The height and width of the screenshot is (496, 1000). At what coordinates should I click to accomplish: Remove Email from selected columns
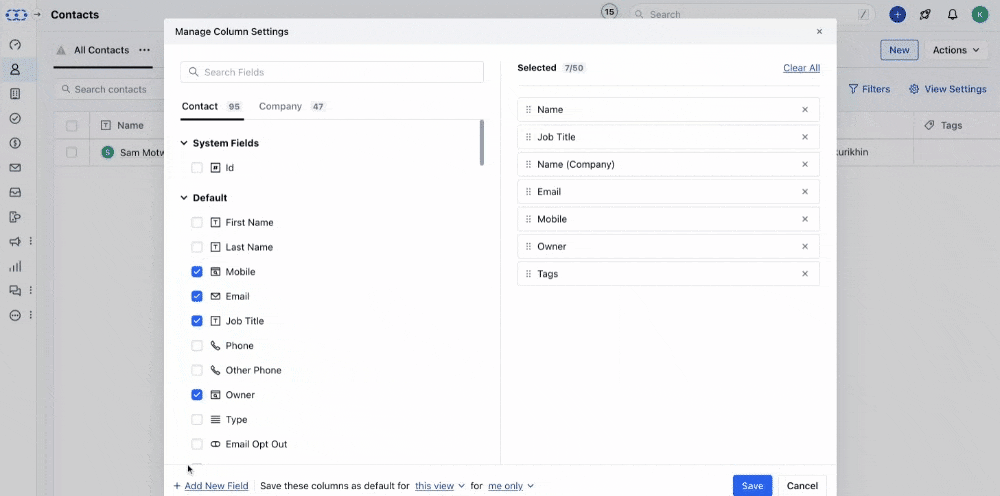805,192
